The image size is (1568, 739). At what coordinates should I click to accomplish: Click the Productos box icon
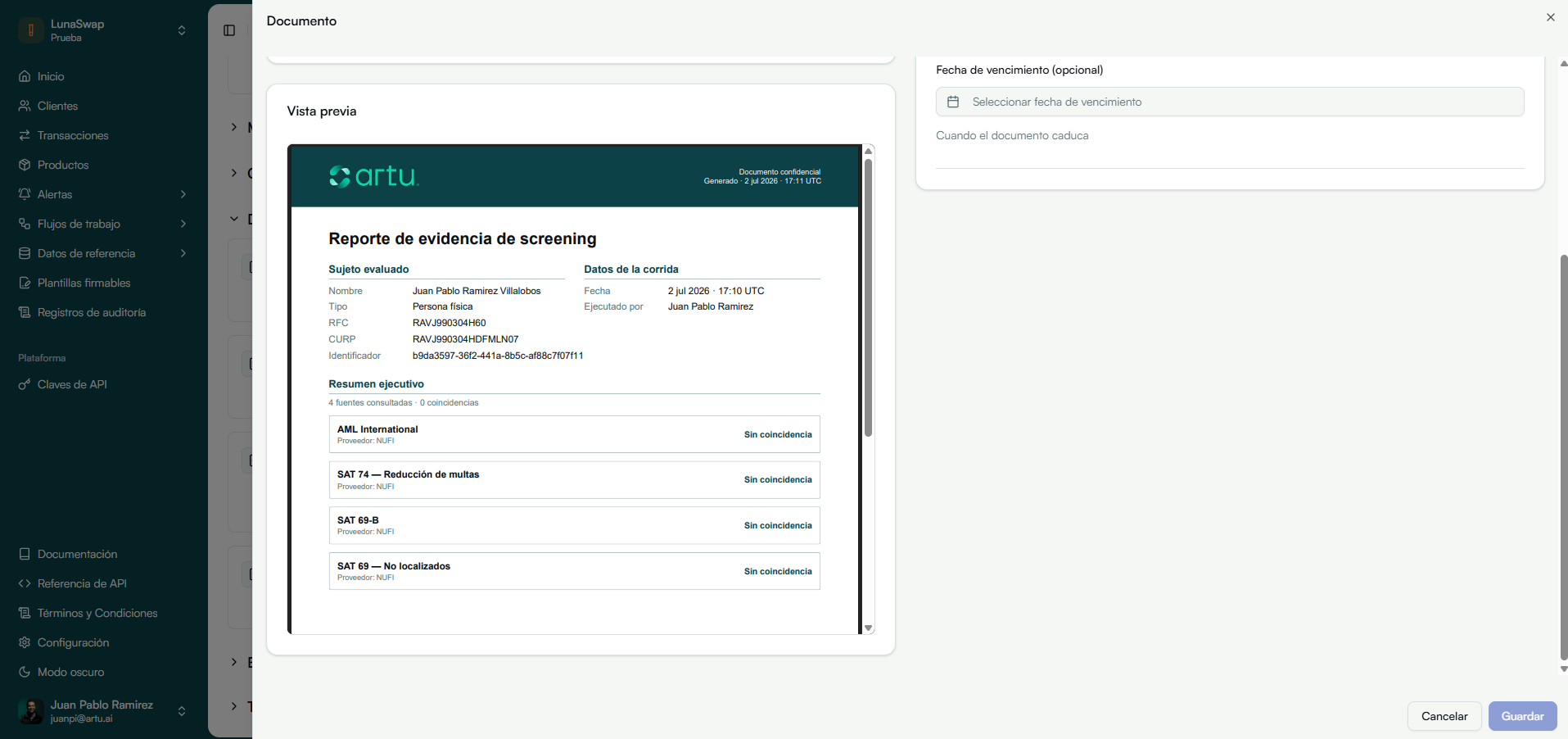tap(25, 165)
